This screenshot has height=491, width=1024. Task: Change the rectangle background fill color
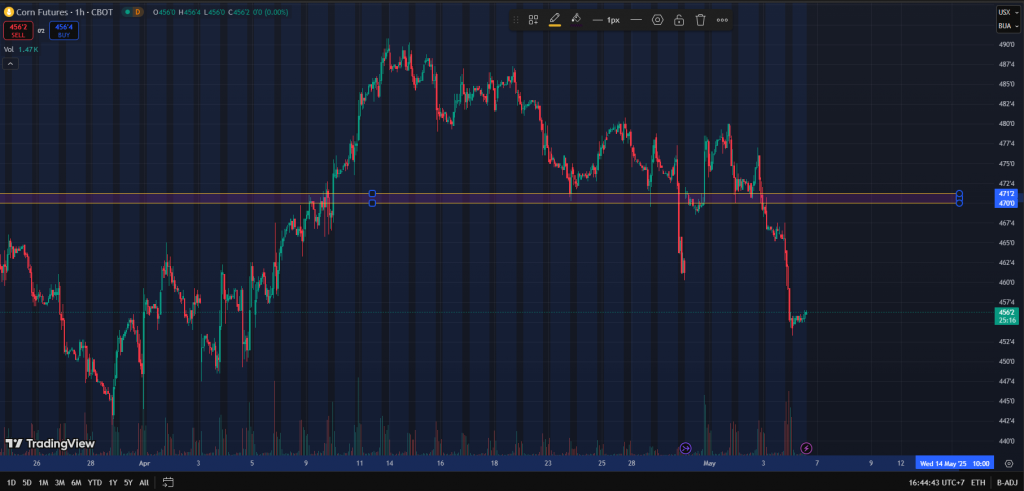(576, 20)
